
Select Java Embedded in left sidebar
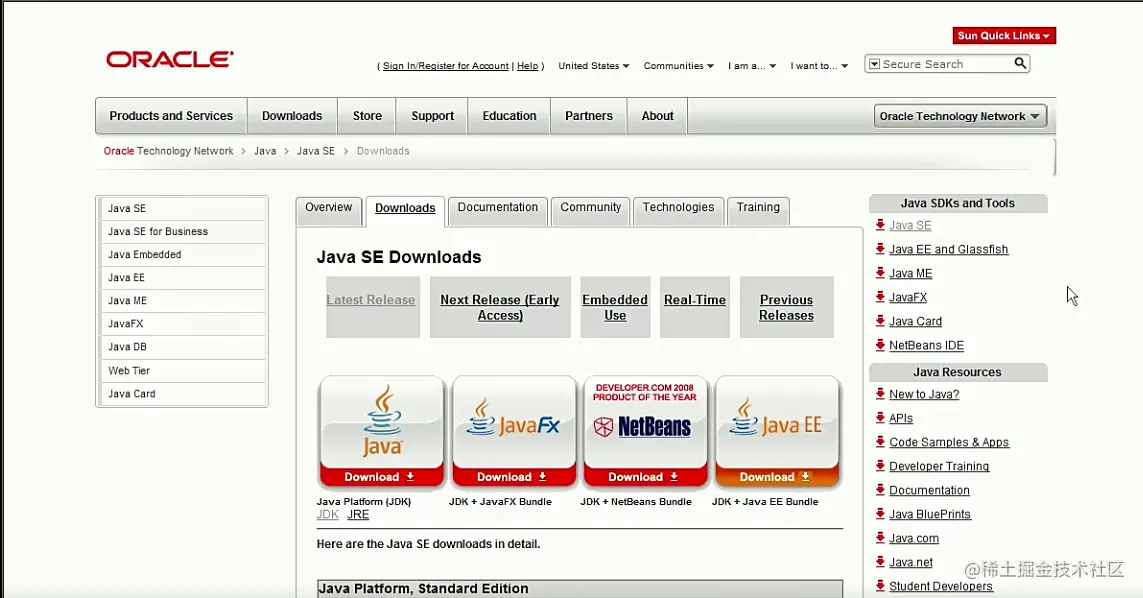182,255
